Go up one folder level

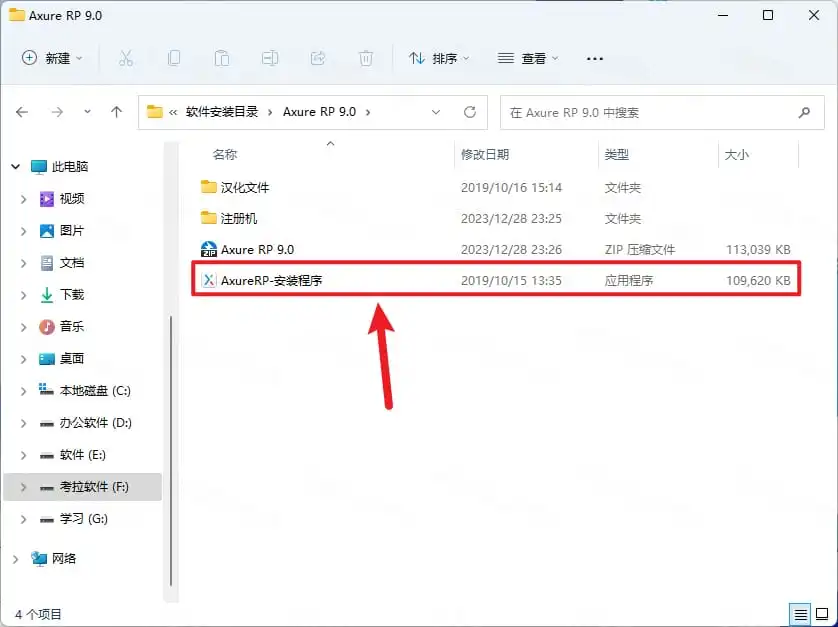(117, 112)
